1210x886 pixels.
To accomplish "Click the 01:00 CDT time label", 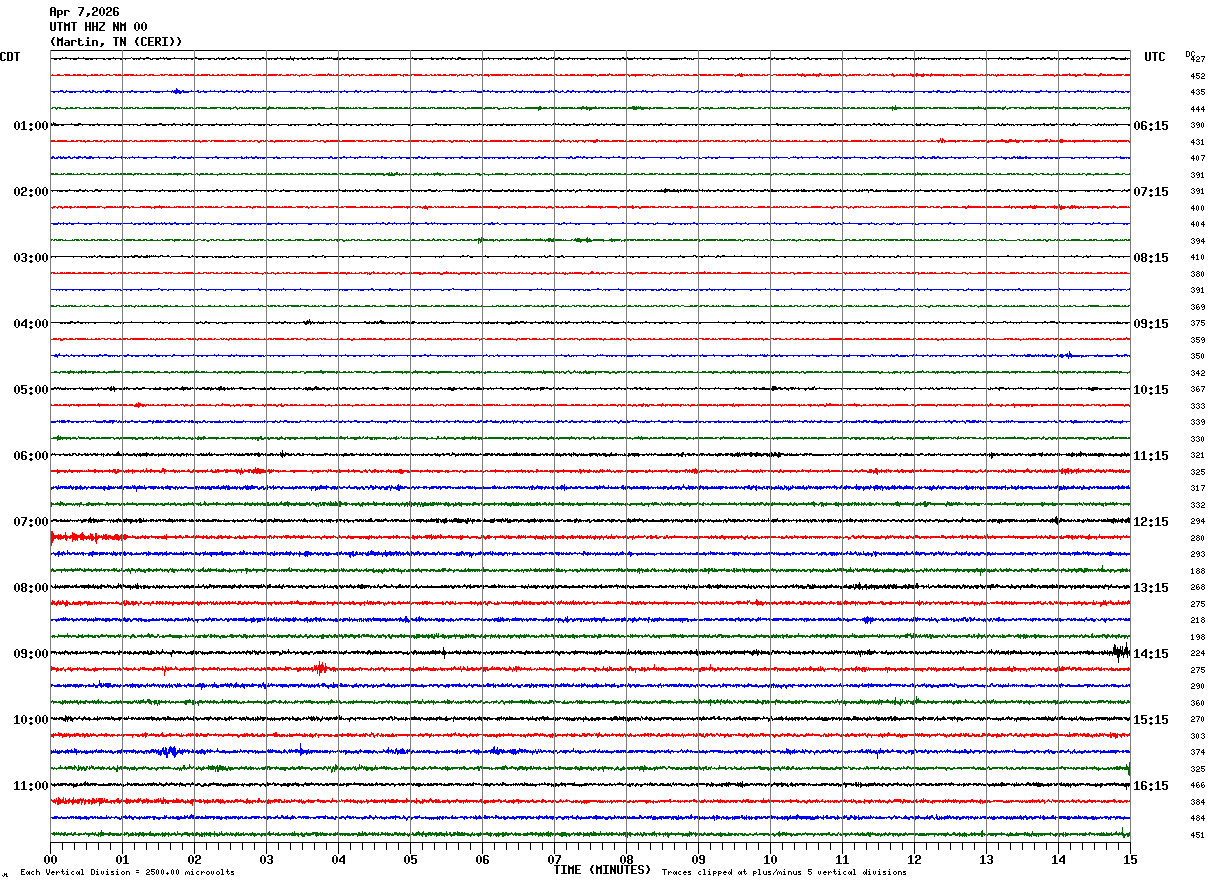I will pyautogui.click(x=31, y=126).
